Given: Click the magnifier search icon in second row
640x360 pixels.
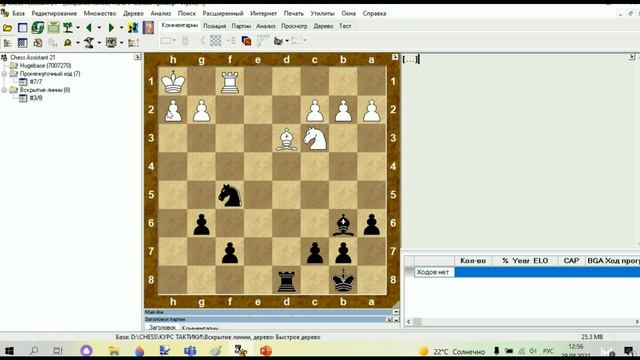Looking at the screenshot, I should [68, 42].
